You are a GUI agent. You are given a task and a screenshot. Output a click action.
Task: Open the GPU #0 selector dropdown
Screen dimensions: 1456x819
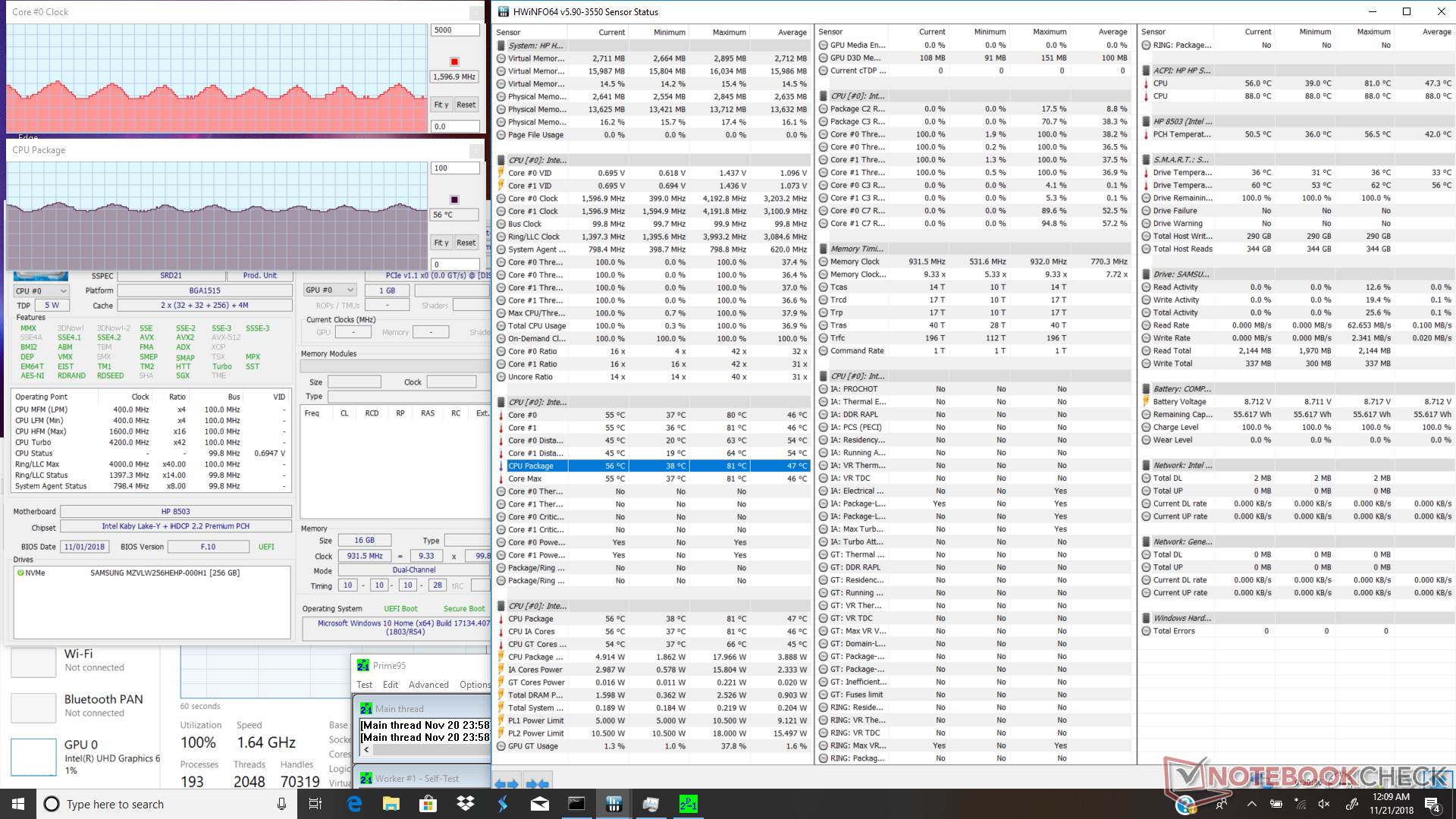[330, 290]
